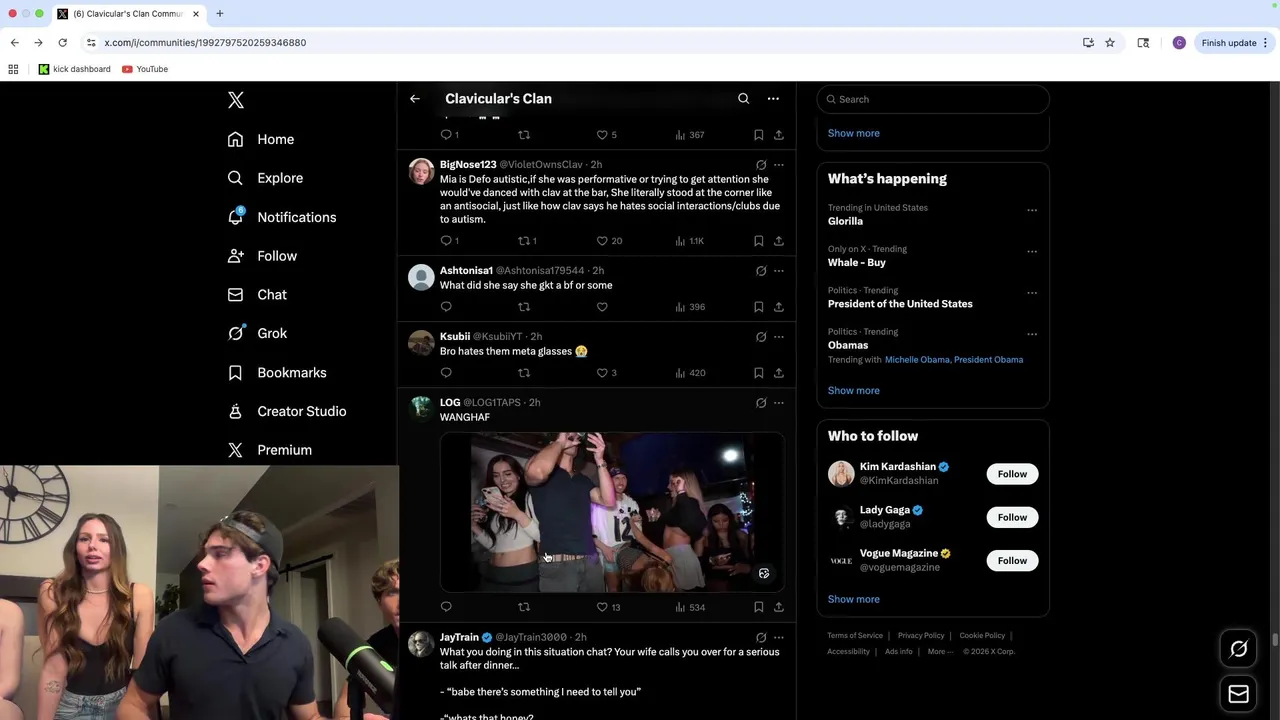Screen dimensions: 1280x720
Task: Repost LOG's WANGHAF post
Action: 524,607
